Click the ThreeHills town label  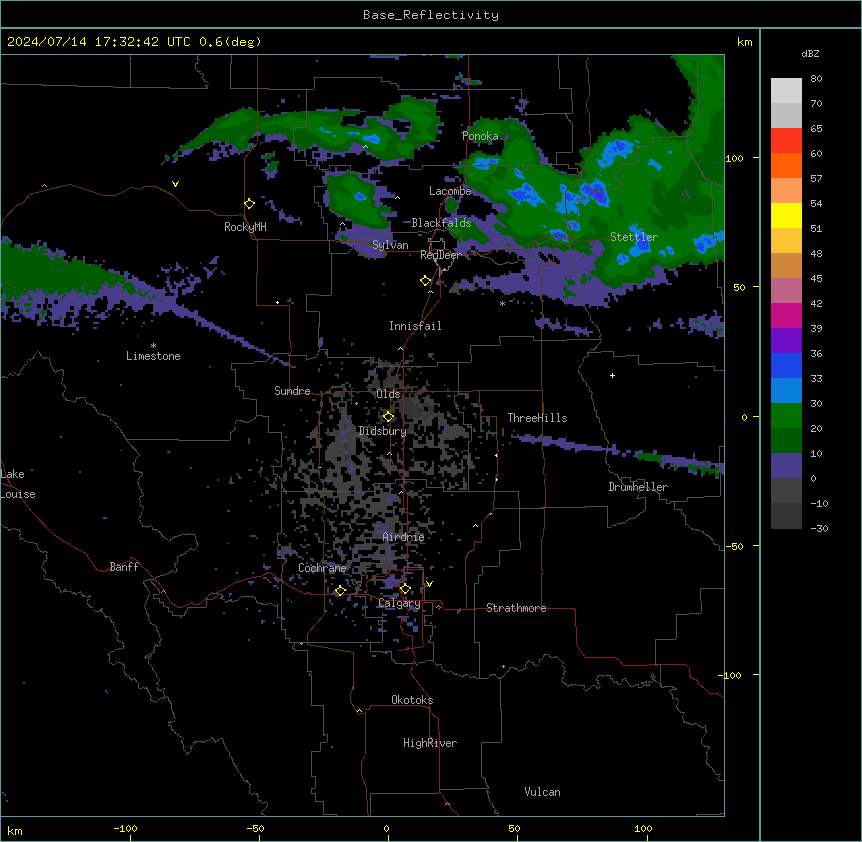coord(537,418)
